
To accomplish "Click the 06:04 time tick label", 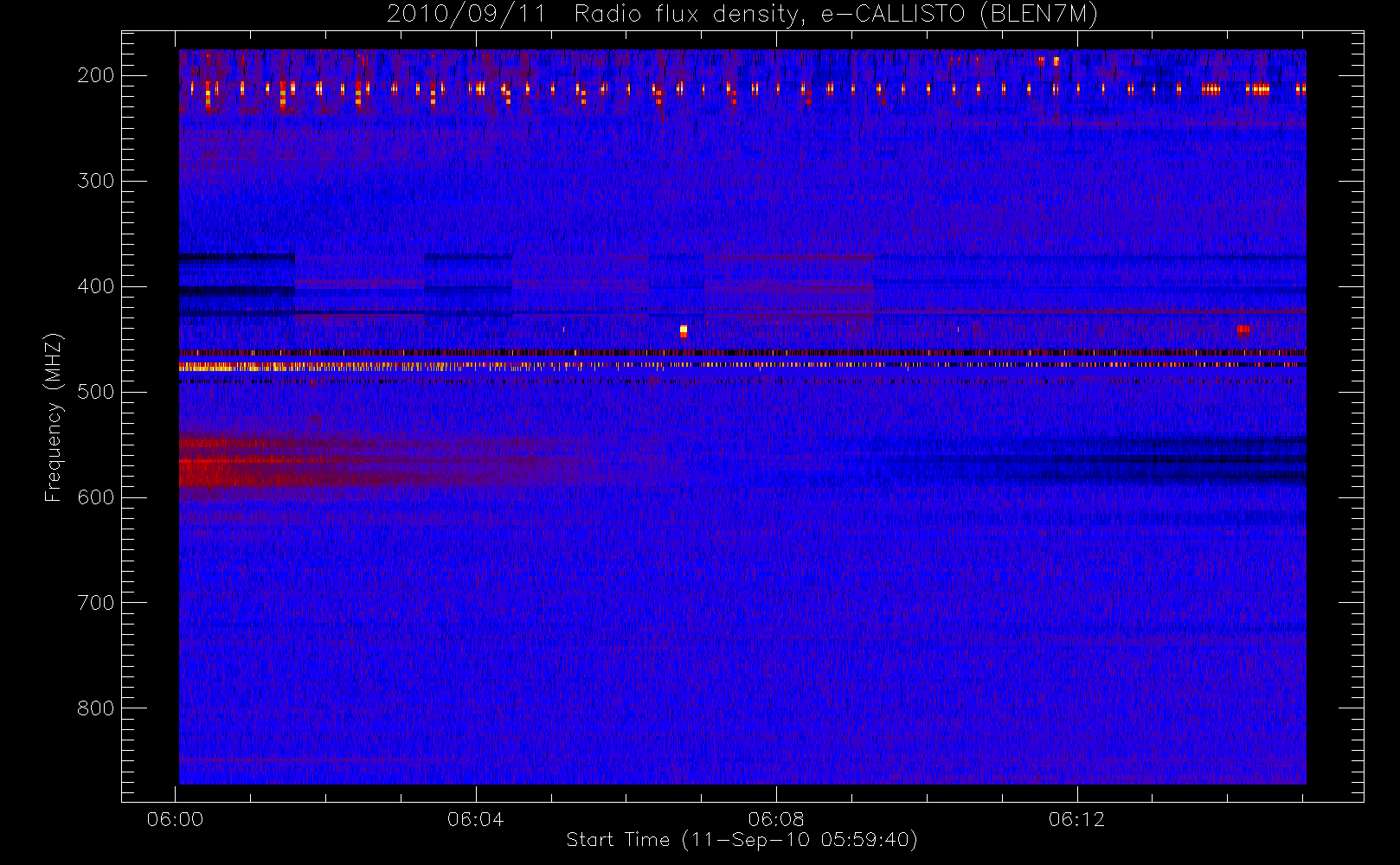I will [476, 819].
